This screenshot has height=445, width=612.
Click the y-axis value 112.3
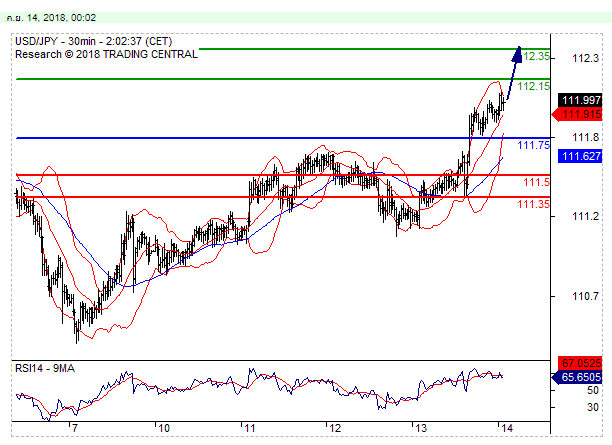pos(585,59)
